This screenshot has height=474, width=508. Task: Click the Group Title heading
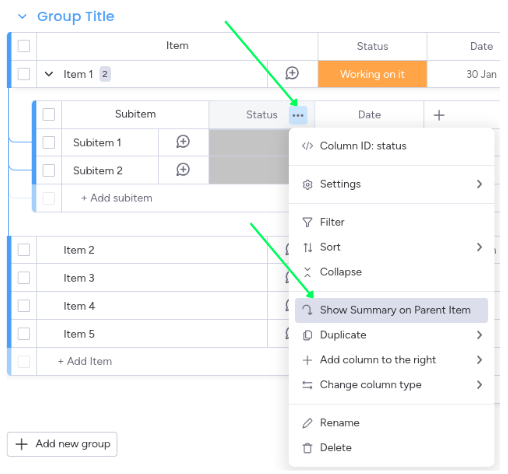(76, 16)
